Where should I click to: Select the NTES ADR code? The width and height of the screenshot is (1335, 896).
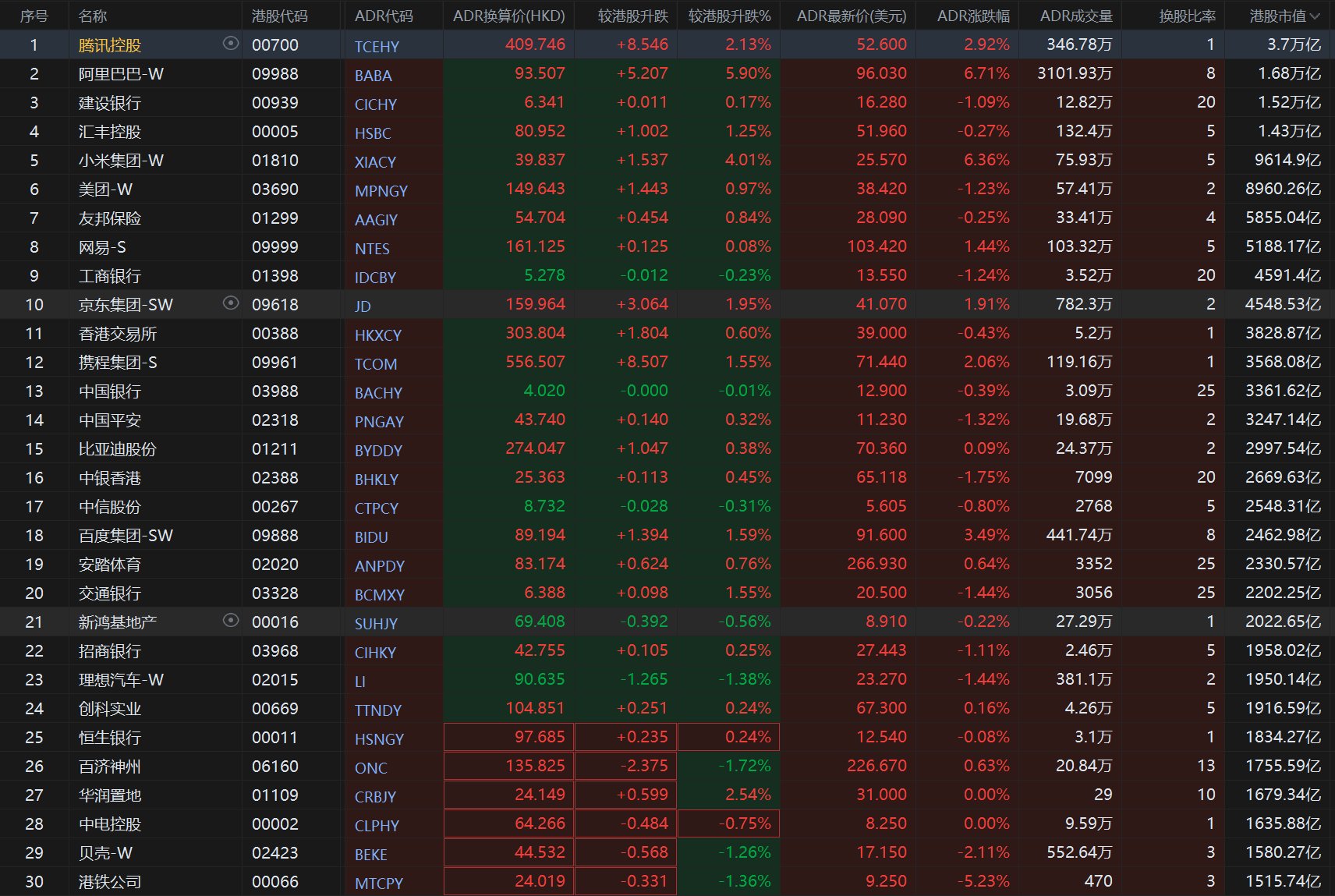tap(372, 249)
